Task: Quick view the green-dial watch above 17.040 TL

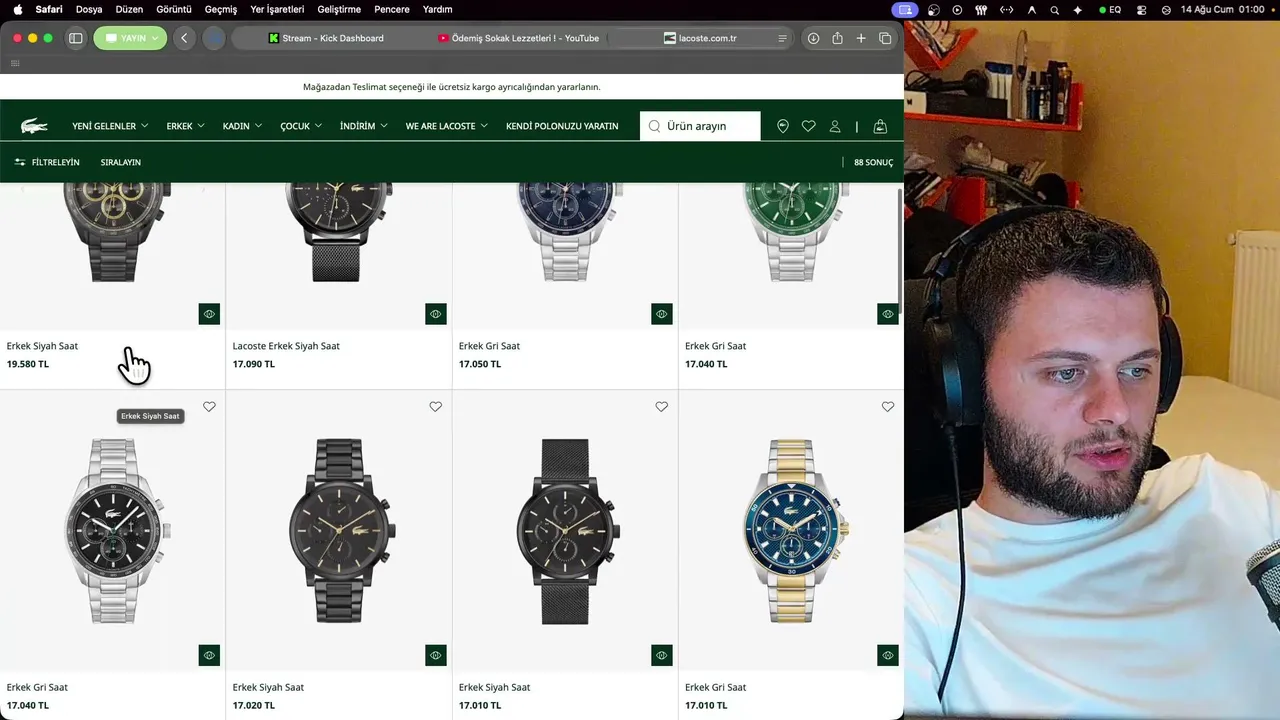Action: [887, 314]
